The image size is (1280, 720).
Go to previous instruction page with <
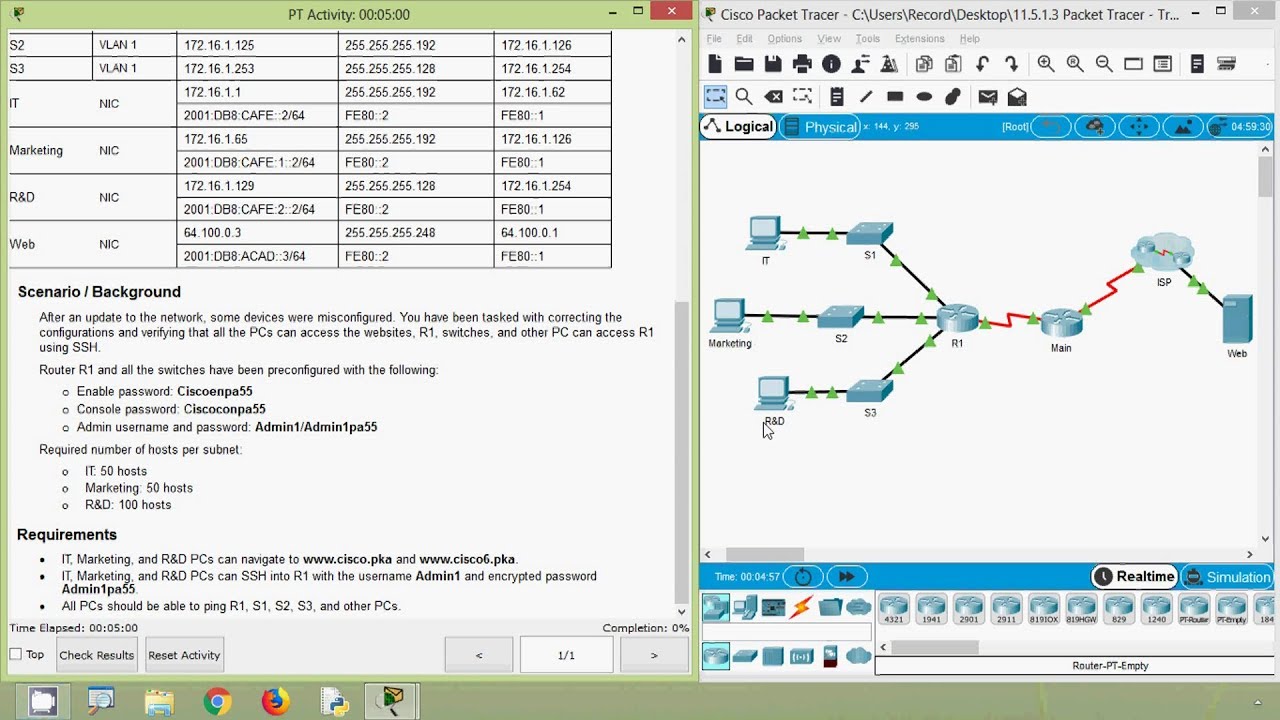pyautogui.click(x=479, y=655)
